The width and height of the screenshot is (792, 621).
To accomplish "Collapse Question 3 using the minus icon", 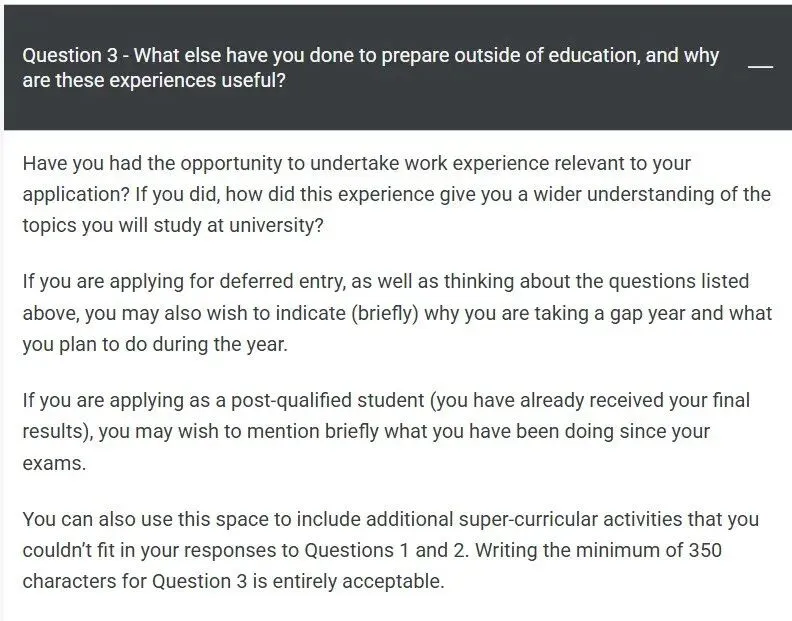I will [760, 66].
